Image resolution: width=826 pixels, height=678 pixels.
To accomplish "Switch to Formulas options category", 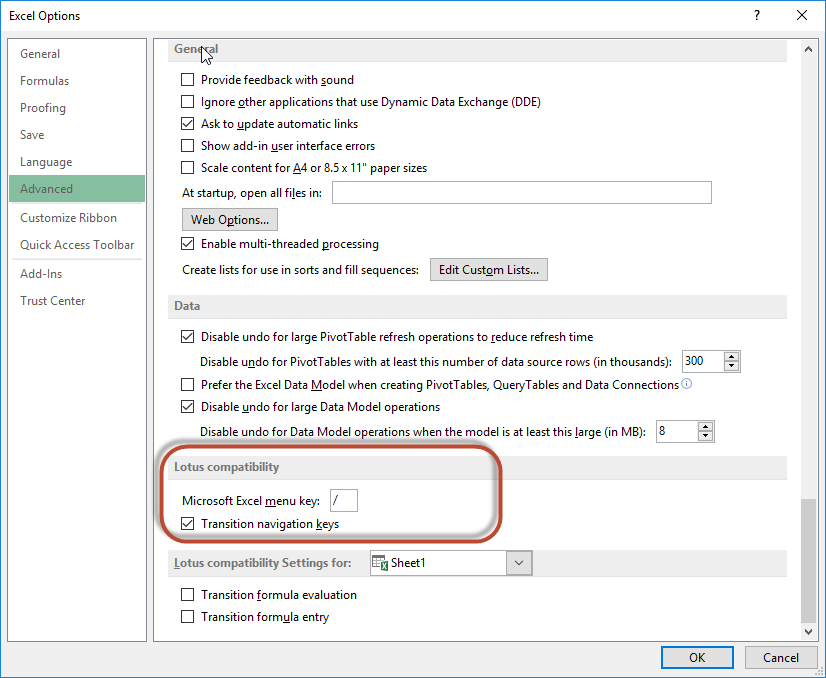I will pos(77,81).
